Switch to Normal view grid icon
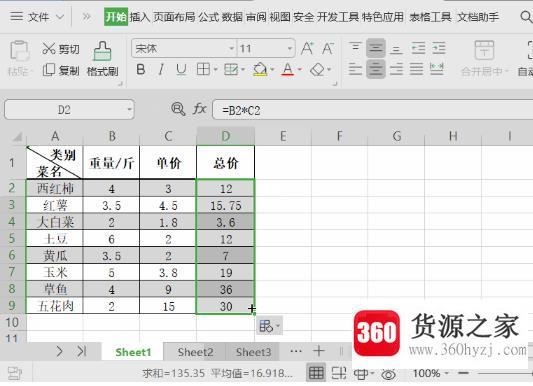Image resolution: width=533 pixels, height=386 pixels. pyautogui.click(x=316, y=373)
